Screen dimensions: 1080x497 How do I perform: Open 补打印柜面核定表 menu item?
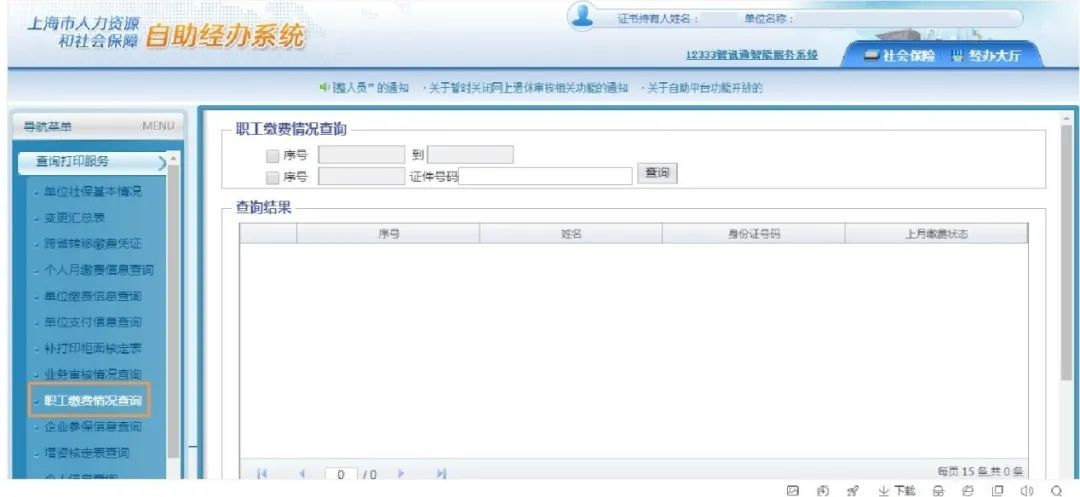(x=92, y=348)
